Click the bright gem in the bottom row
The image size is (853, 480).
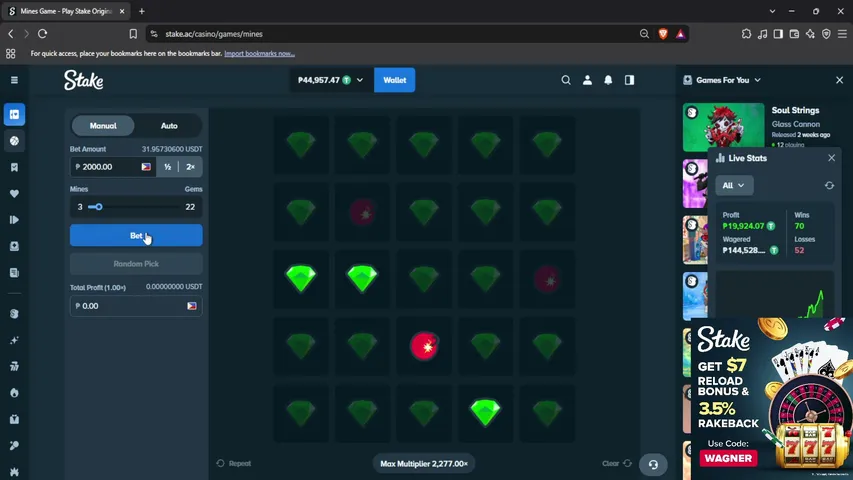[x=485, y=413]
